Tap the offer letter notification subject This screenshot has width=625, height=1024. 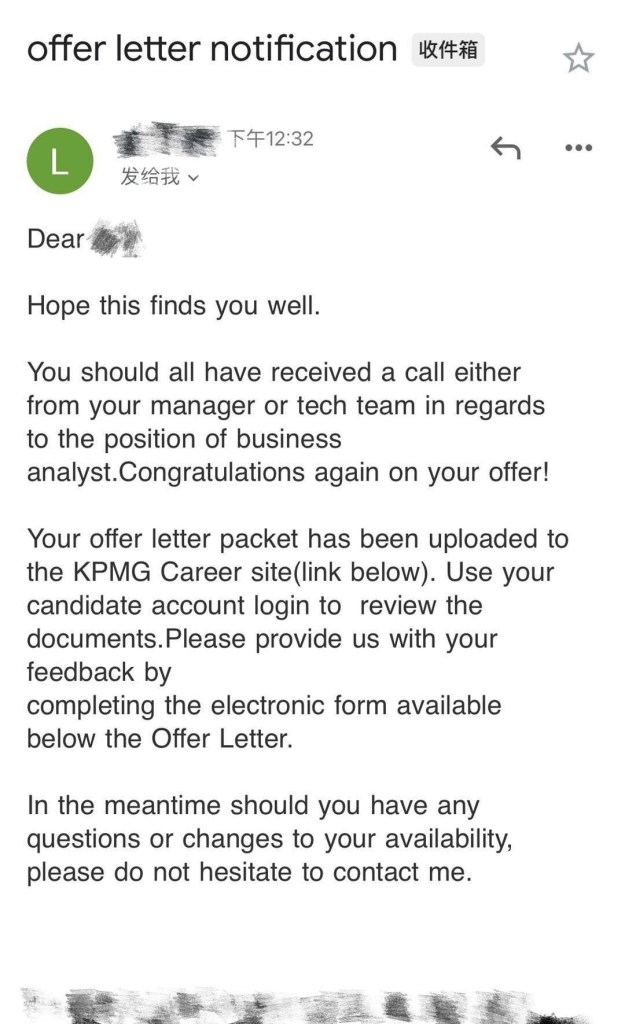[x=212, y=48]
